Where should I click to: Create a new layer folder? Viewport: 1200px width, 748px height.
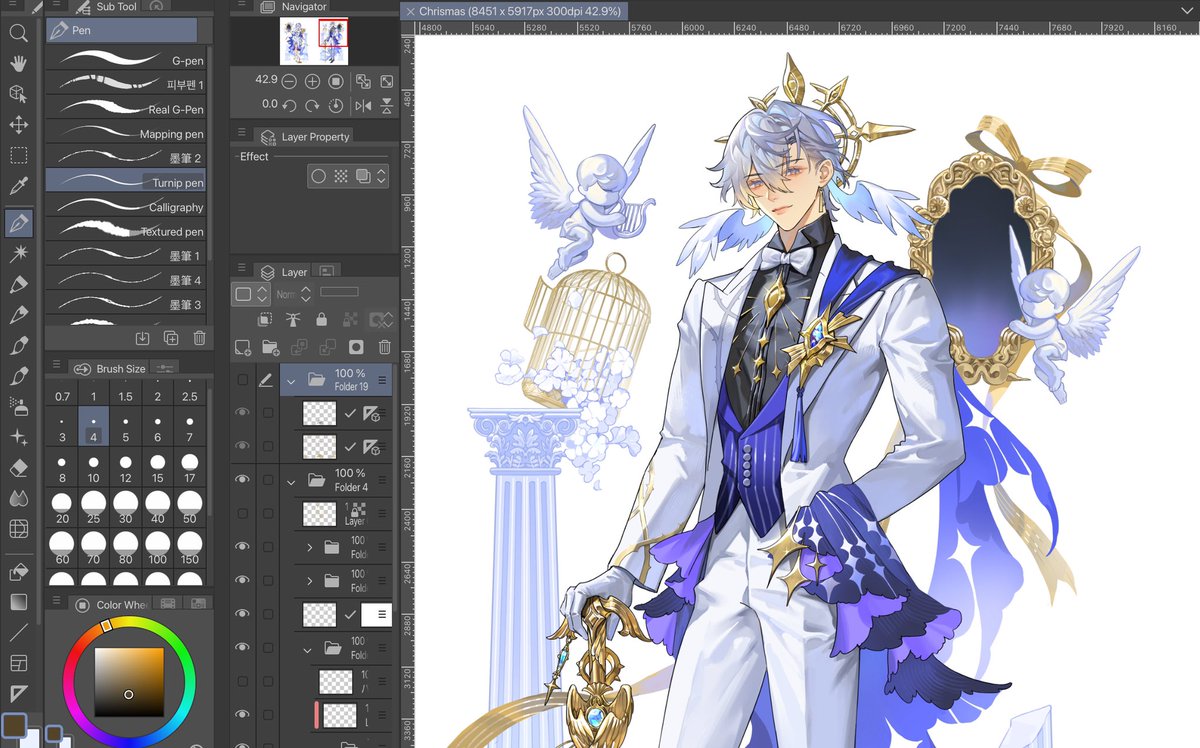point(270,347)
